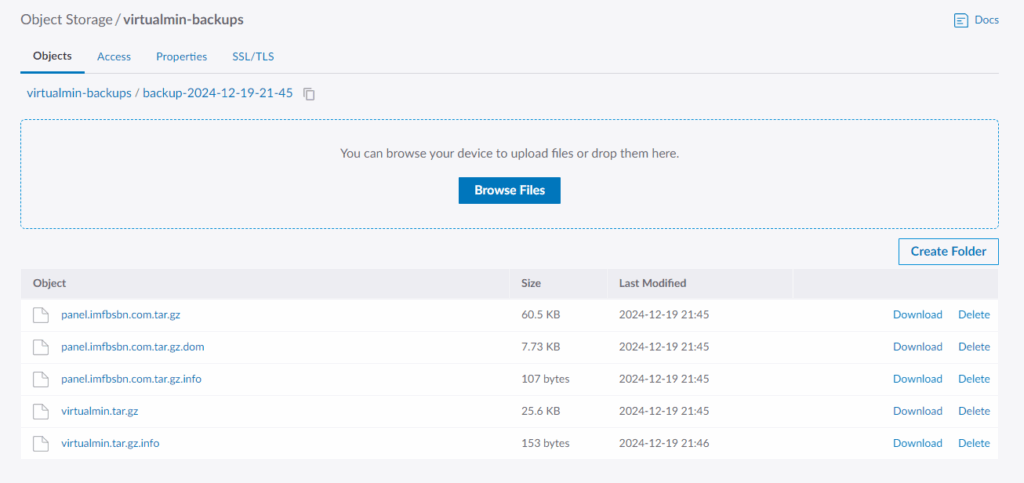Download panel.imfbsbn.com.tar.gz backup
Screen dimensions: 1024x483
[x=917, y=315]
